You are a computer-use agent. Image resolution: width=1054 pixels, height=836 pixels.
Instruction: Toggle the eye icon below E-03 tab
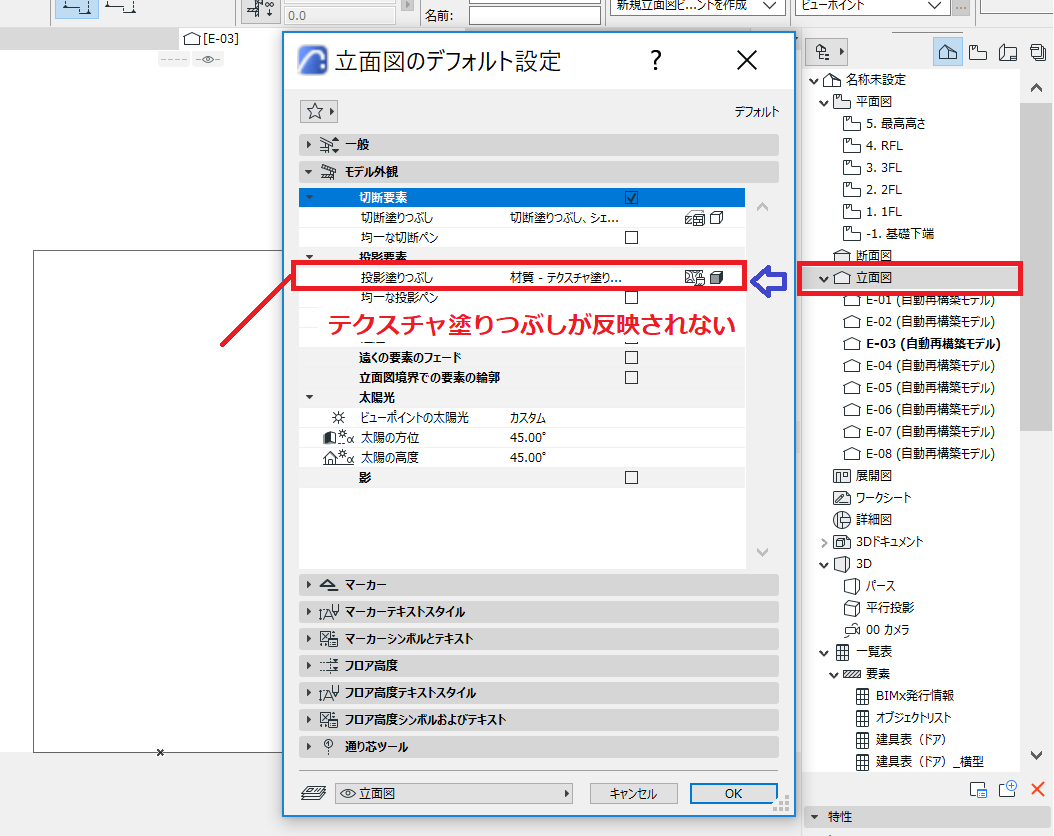click(208, 60)
